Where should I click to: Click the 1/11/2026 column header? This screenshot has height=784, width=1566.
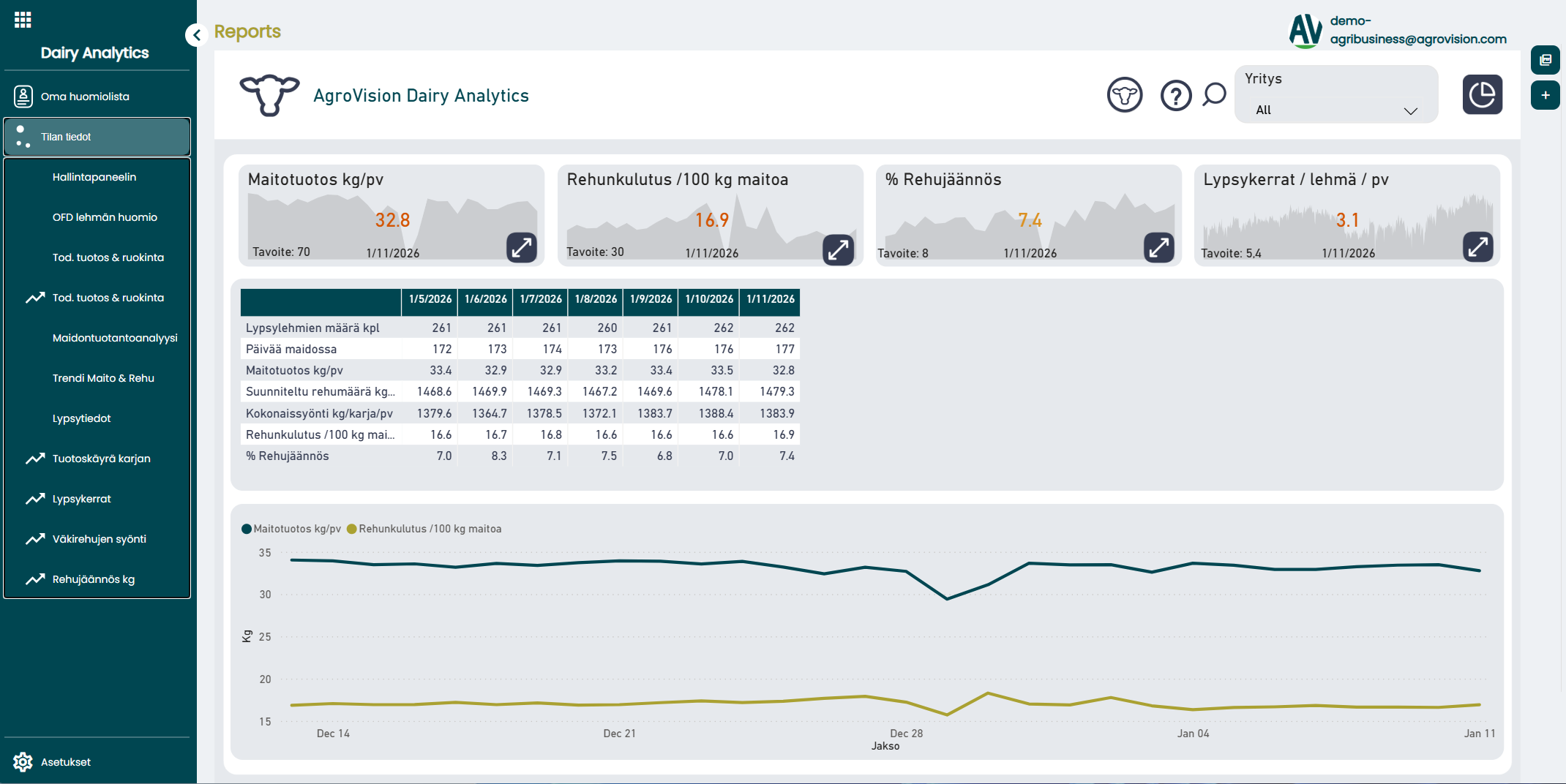770,299
